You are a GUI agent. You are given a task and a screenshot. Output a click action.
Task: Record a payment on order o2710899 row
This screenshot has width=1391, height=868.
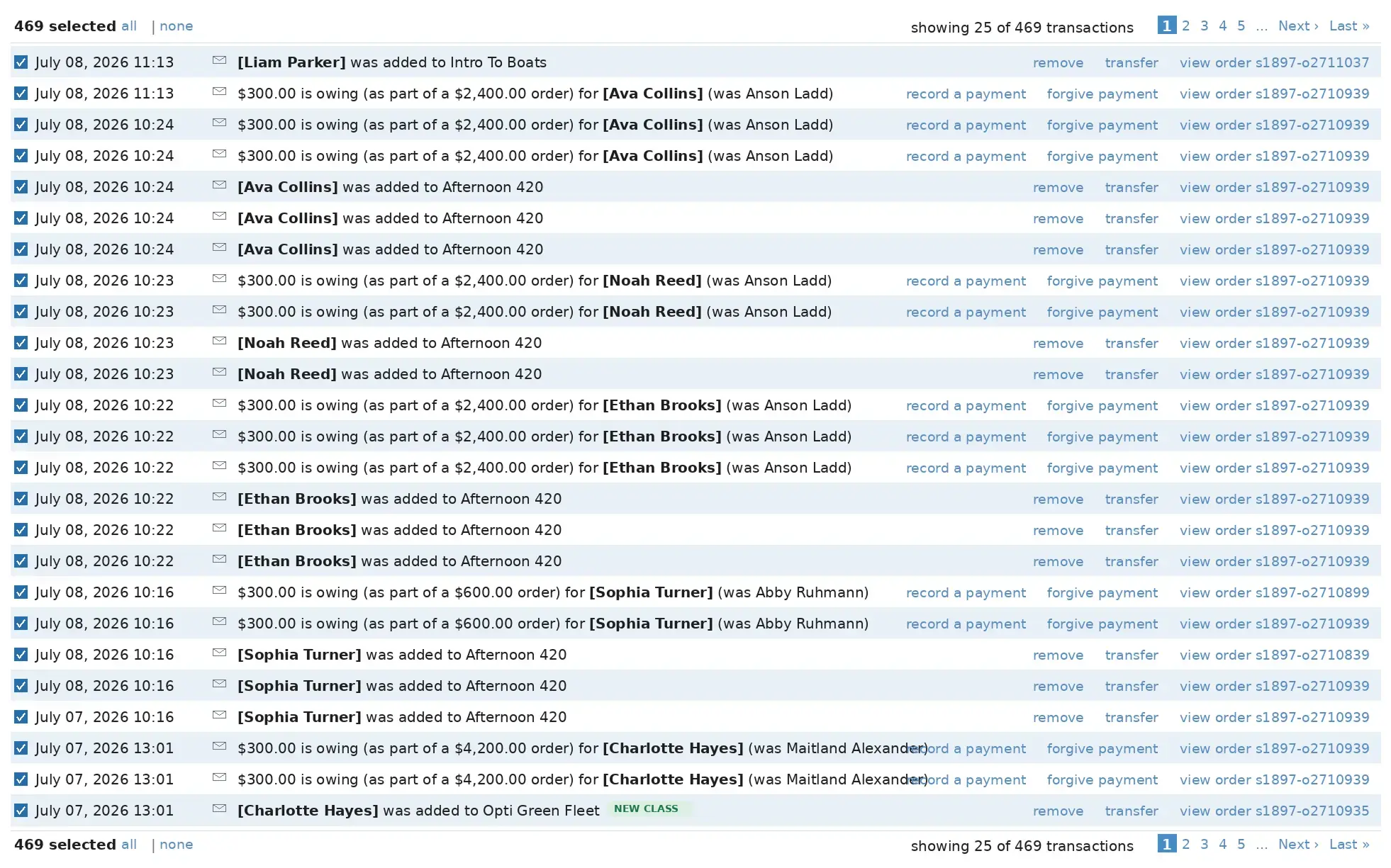pos(966,593)
